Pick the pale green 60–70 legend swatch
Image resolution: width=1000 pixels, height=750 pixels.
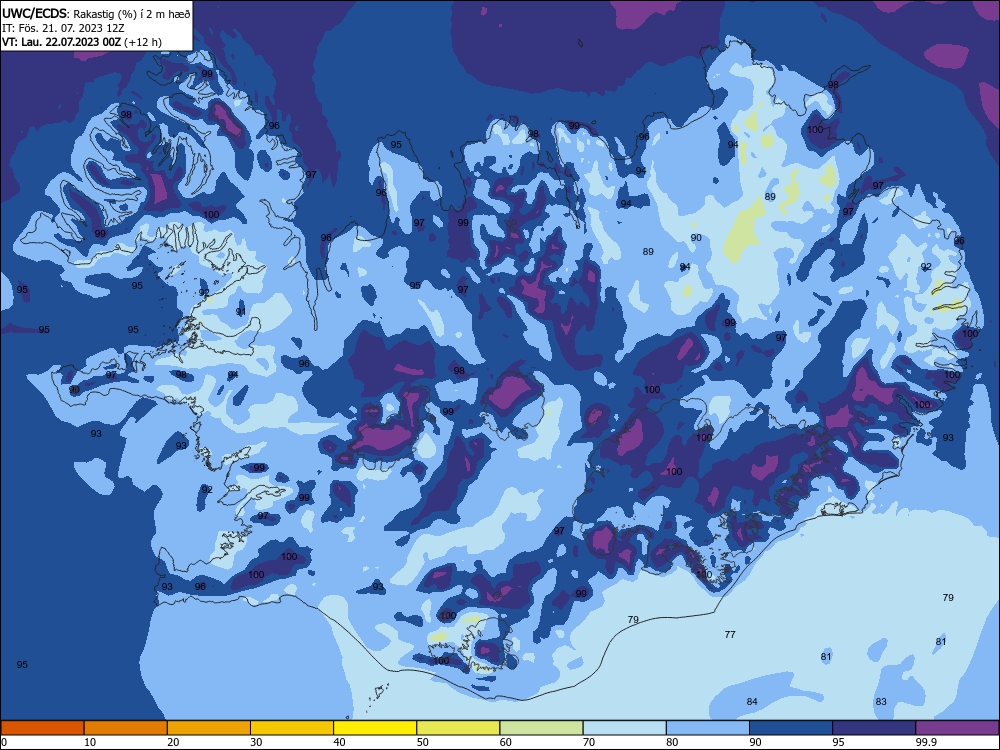[x=541, y=728]
